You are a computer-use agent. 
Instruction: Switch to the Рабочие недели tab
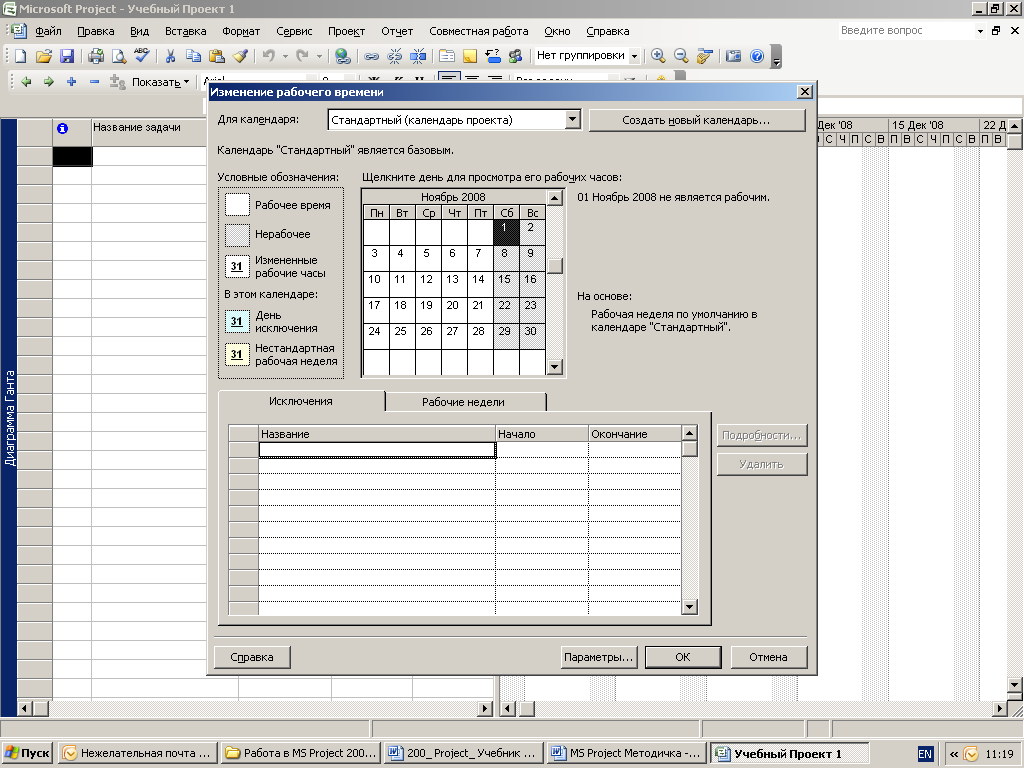[464, 402]
